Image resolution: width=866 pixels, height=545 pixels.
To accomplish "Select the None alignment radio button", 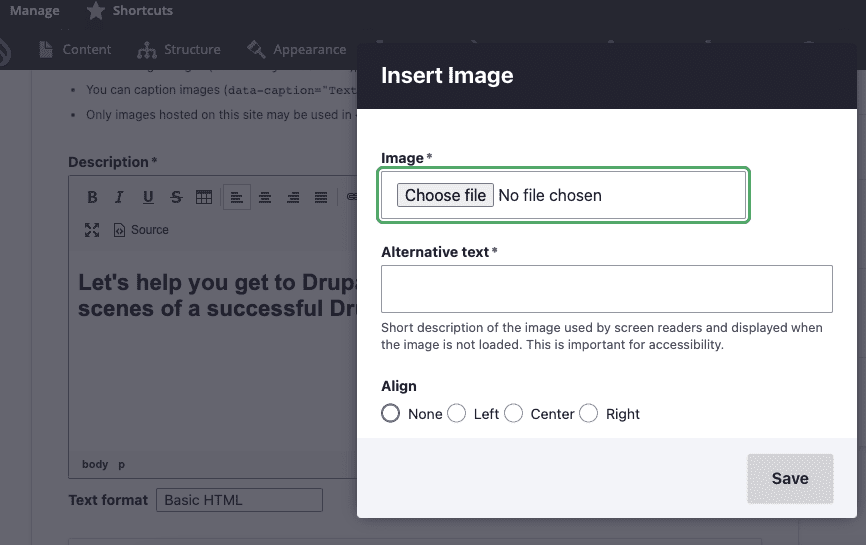I will click(391, 413).
